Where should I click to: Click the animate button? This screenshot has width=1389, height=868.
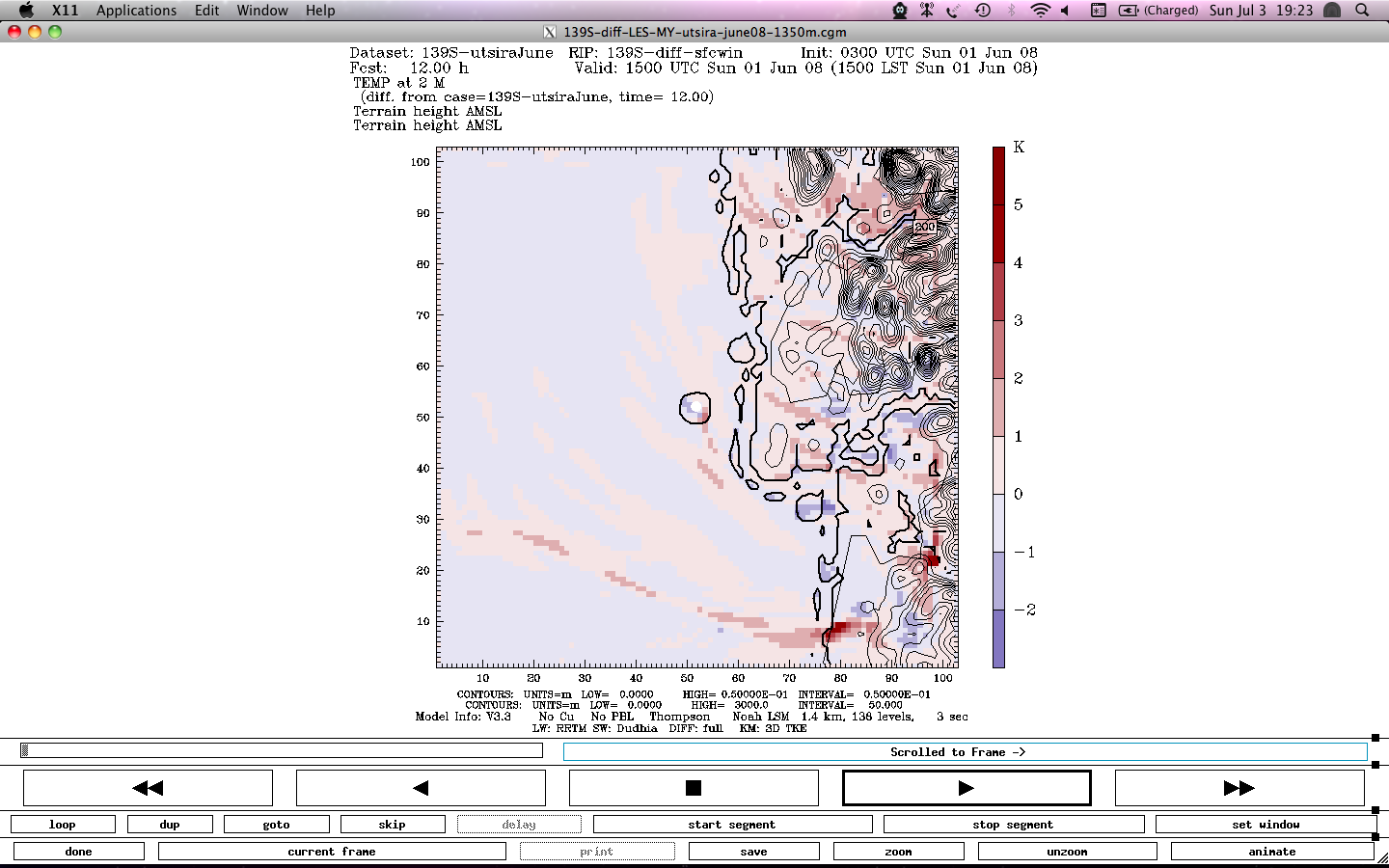[x=1272, y=852]
